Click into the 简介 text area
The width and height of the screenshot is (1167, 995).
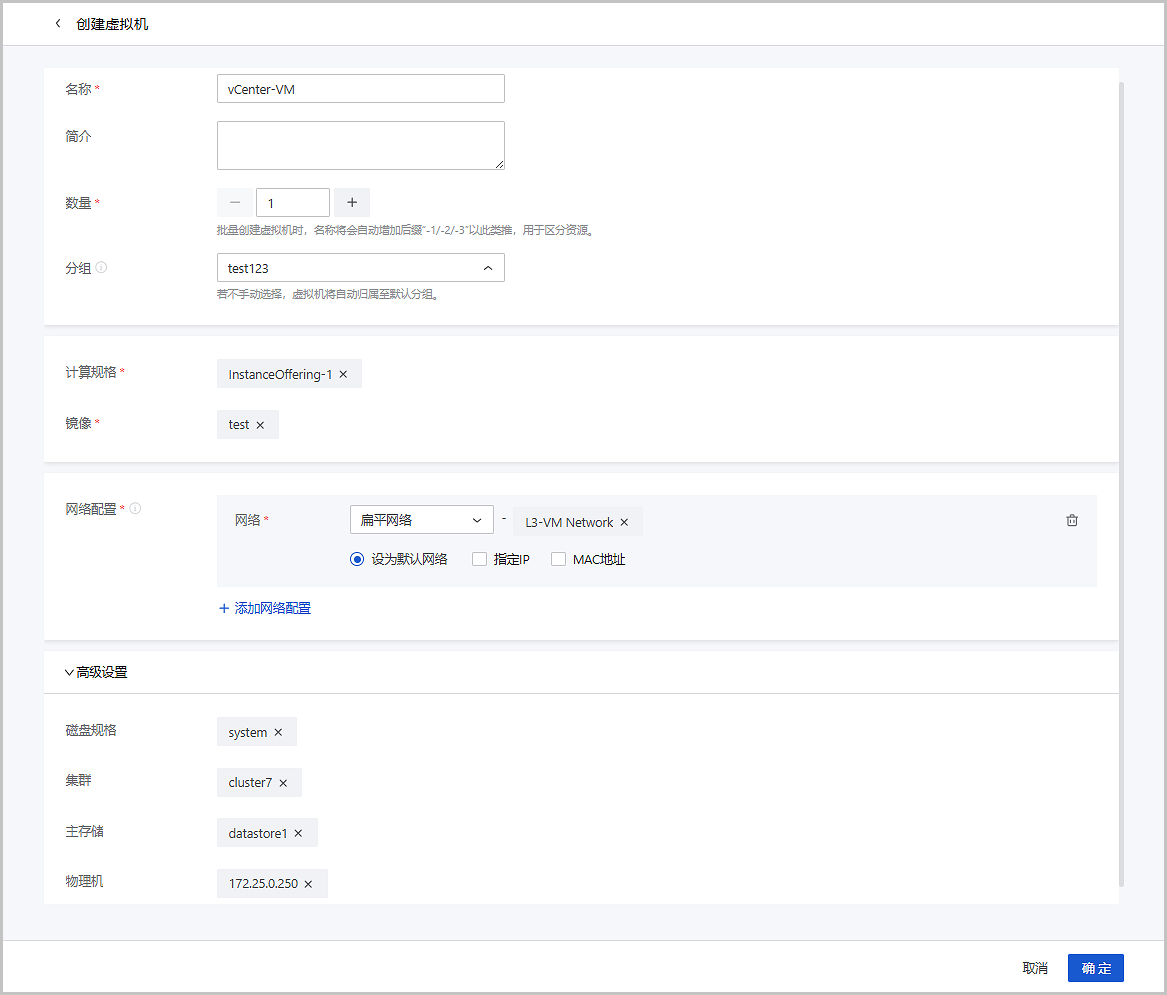(361, 145)
